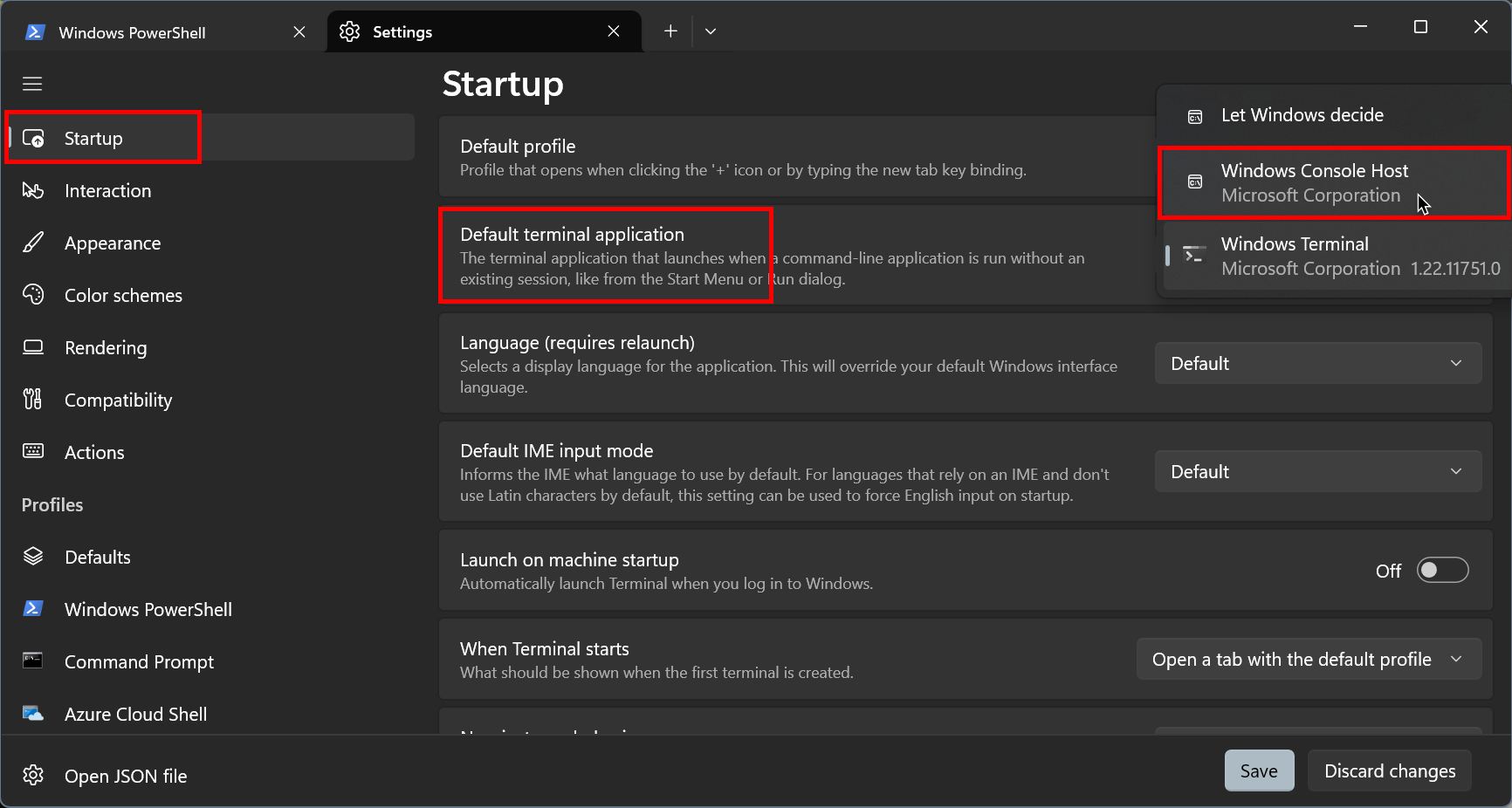Minimize the Terminal window
Image resolution: width=1512 pixels, height=808 pixels.
(x=1360, y=27)
